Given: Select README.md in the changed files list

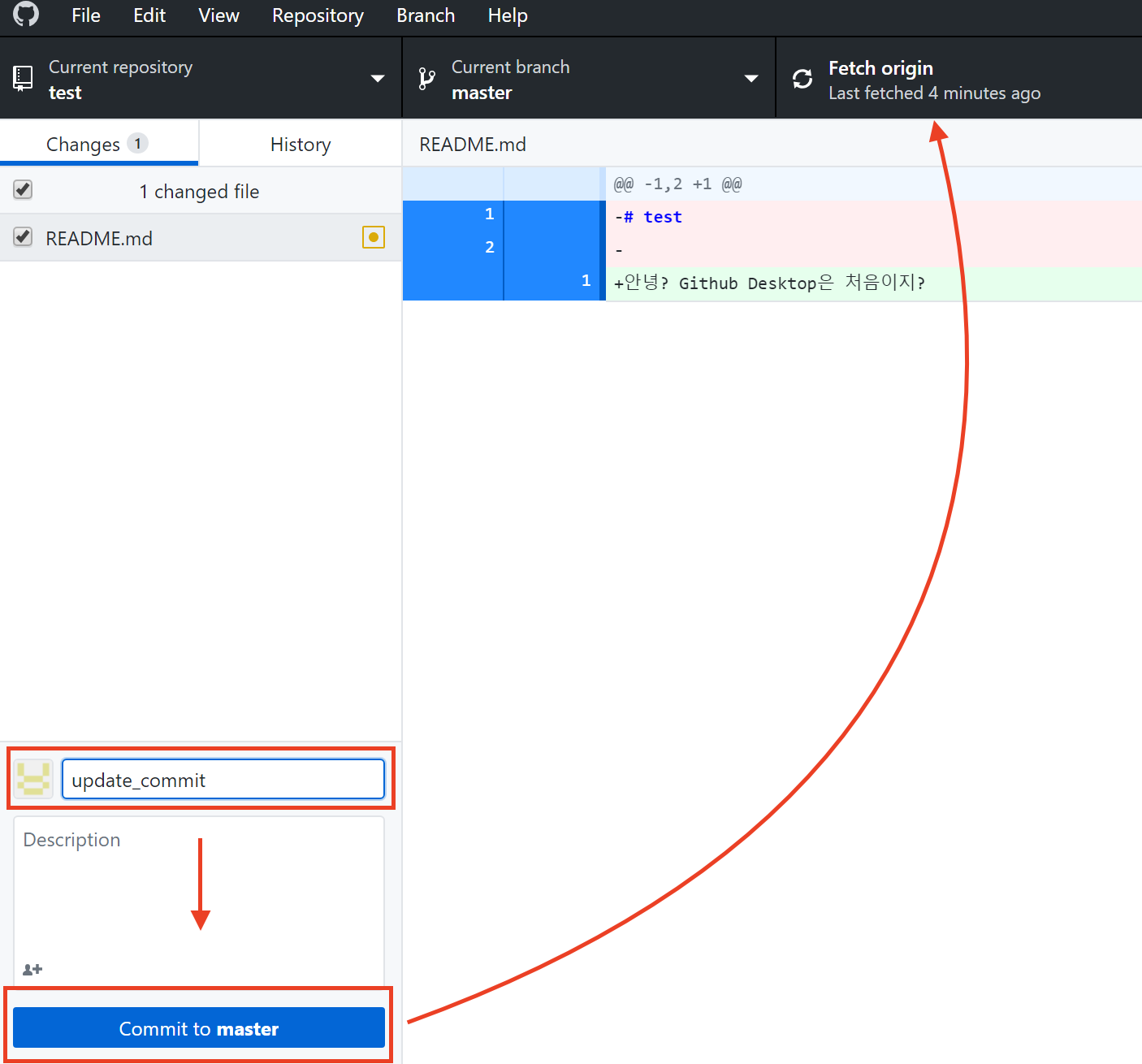Looking at the screenshot, I should click(x=201, y=237).
